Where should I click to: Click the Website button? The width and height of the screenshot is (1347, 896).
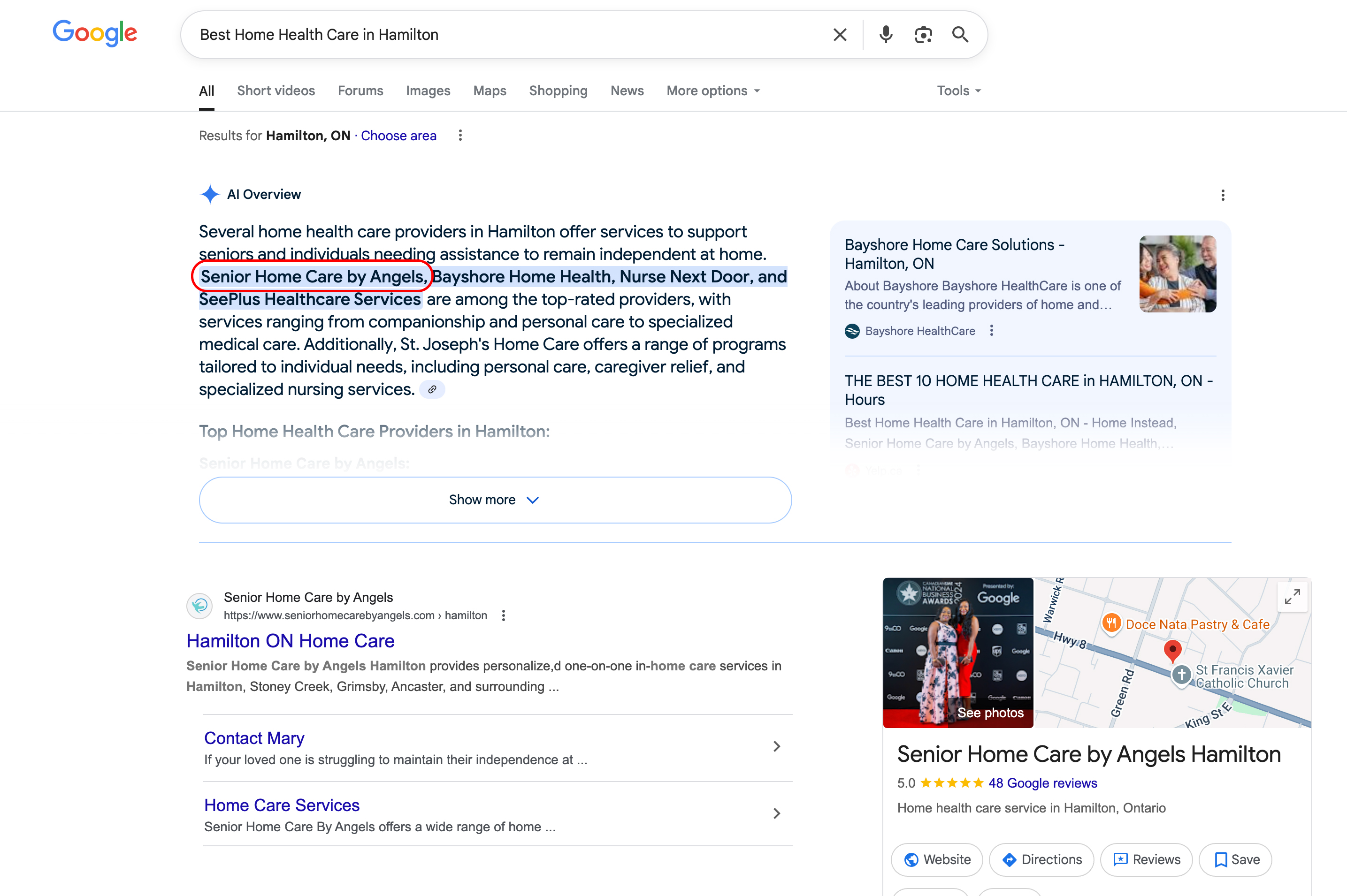(936, 859)
